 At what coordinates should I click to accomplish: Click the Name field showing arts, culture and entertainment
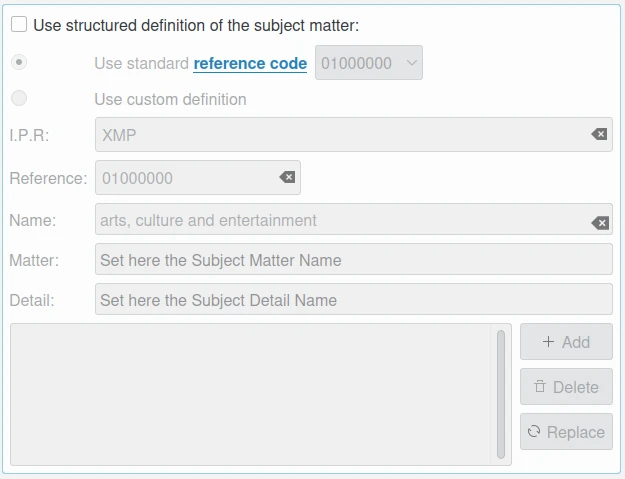[x=340, y=220]
